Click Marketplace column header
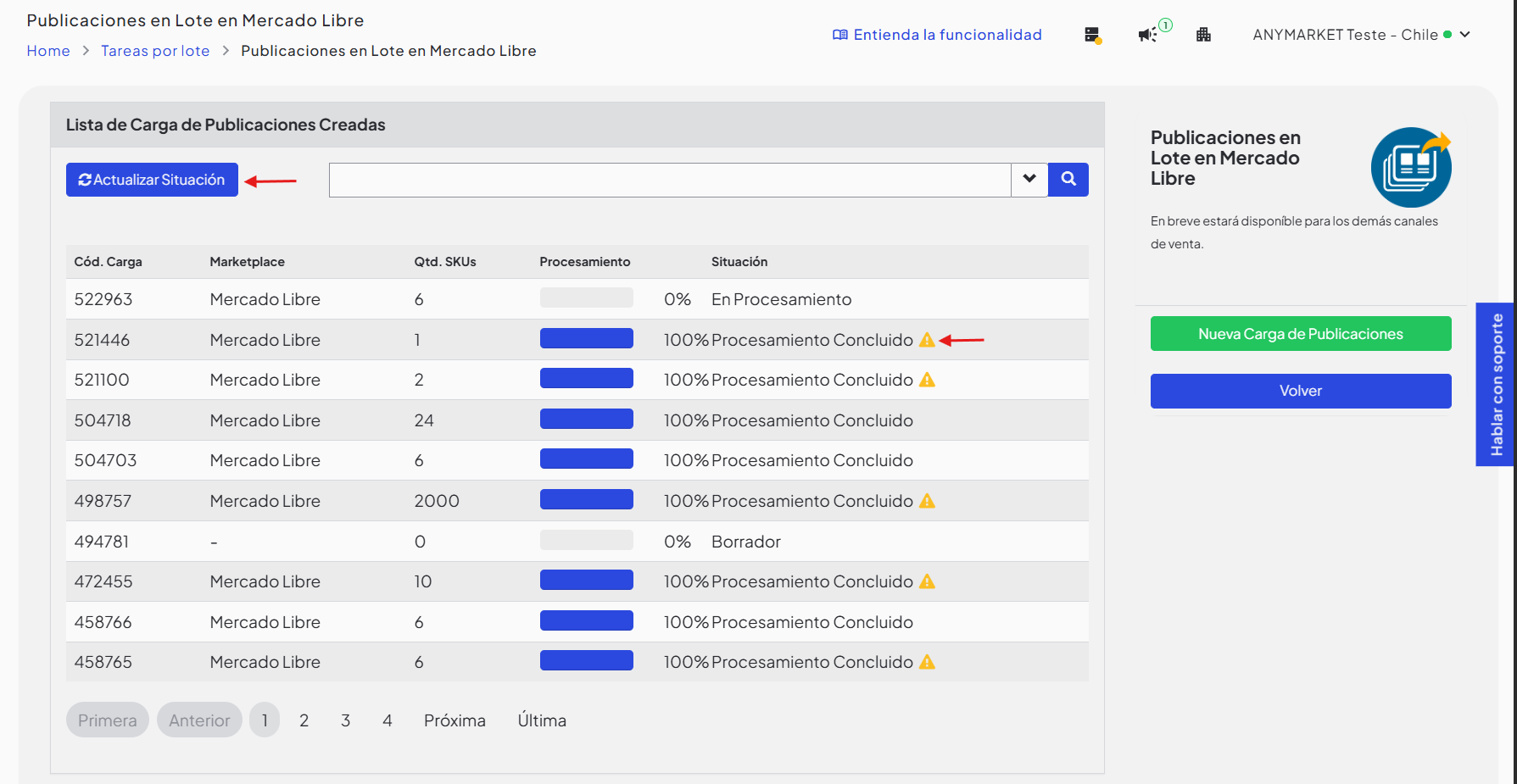The image size is (1517, 784). pyautogui.click(x=248, y=262)
